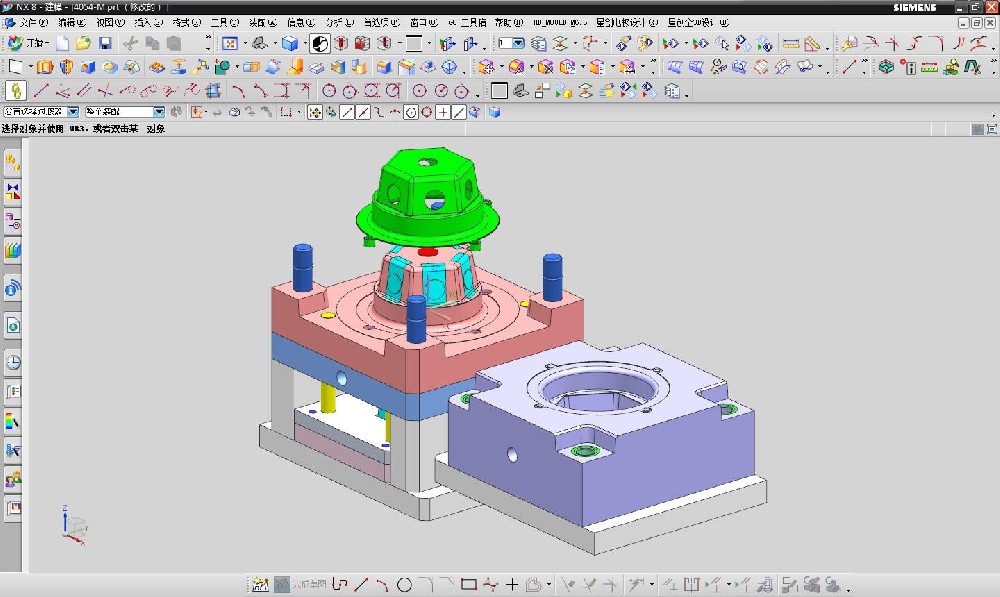The width and height of the screenshot is (1000, 597).
Task: Expand the selection type filter dropdown
Action: (72, 113)
